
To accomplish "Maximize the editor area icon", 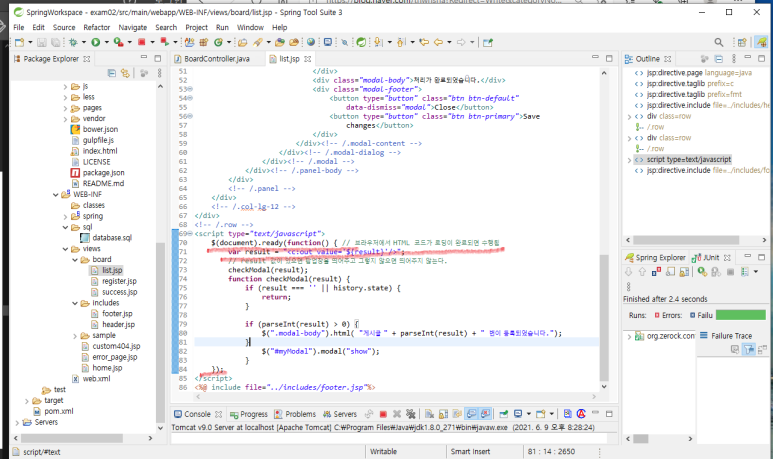I will [609, 58].
